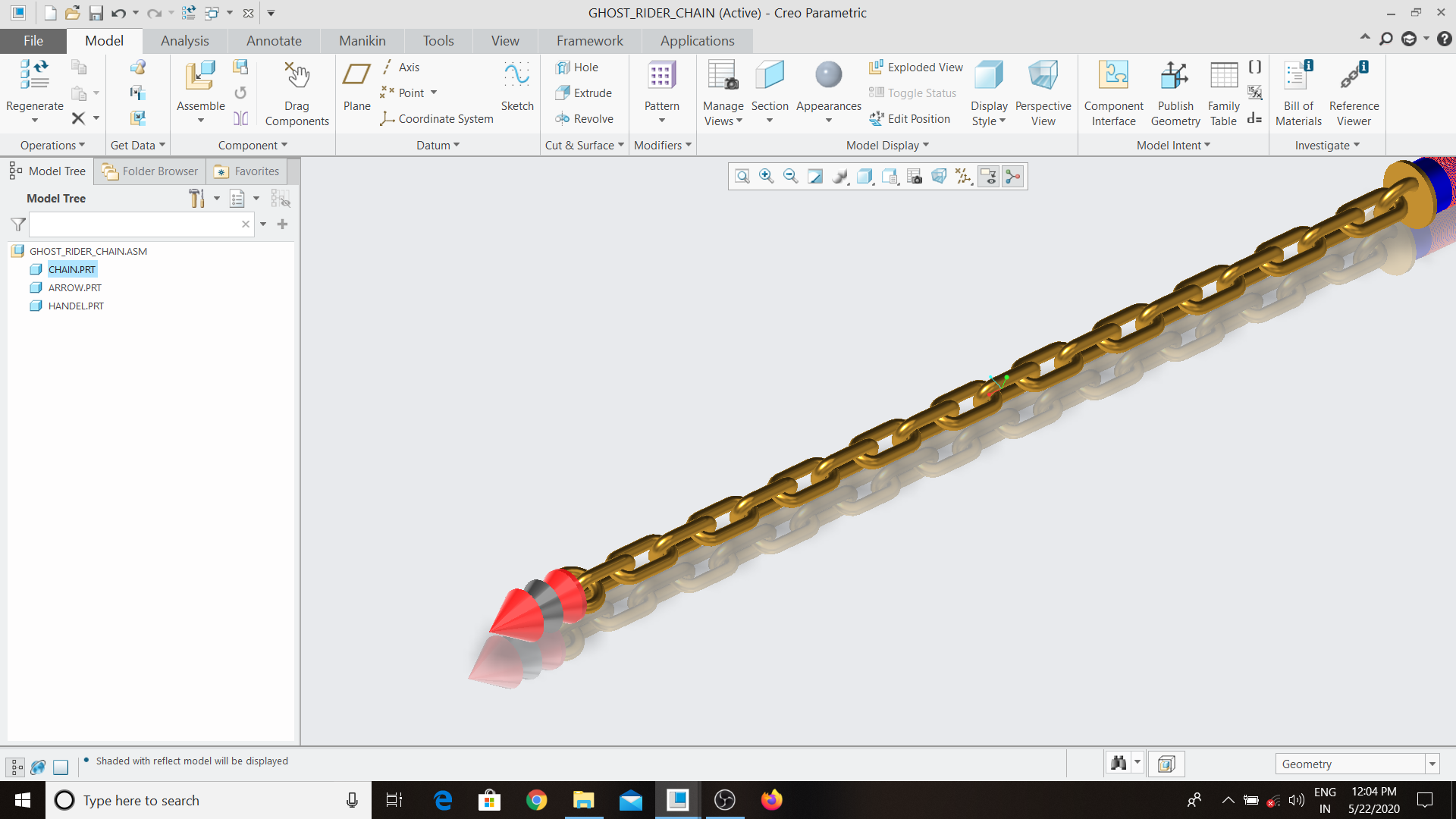Create a datum Axis
Image resolution: width=1456 pixels, height=819 pixels.
pyautogui.click(x=400, y=67)
